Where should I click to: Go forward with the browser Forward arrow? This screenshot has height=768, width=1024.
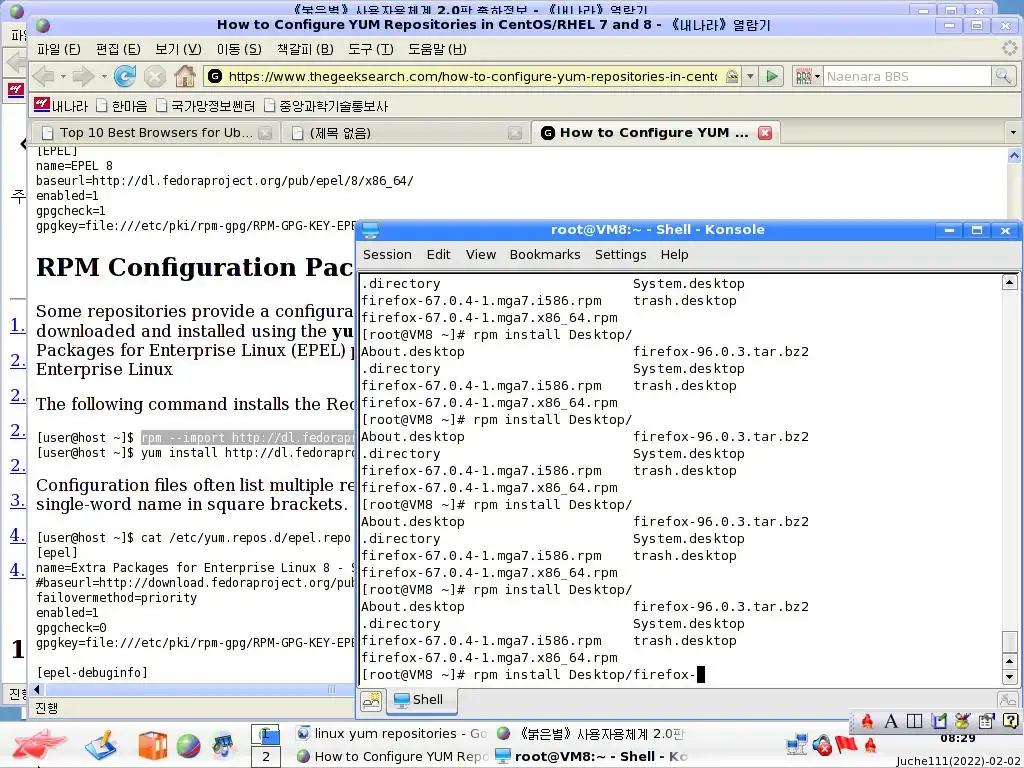click(82, 76)
